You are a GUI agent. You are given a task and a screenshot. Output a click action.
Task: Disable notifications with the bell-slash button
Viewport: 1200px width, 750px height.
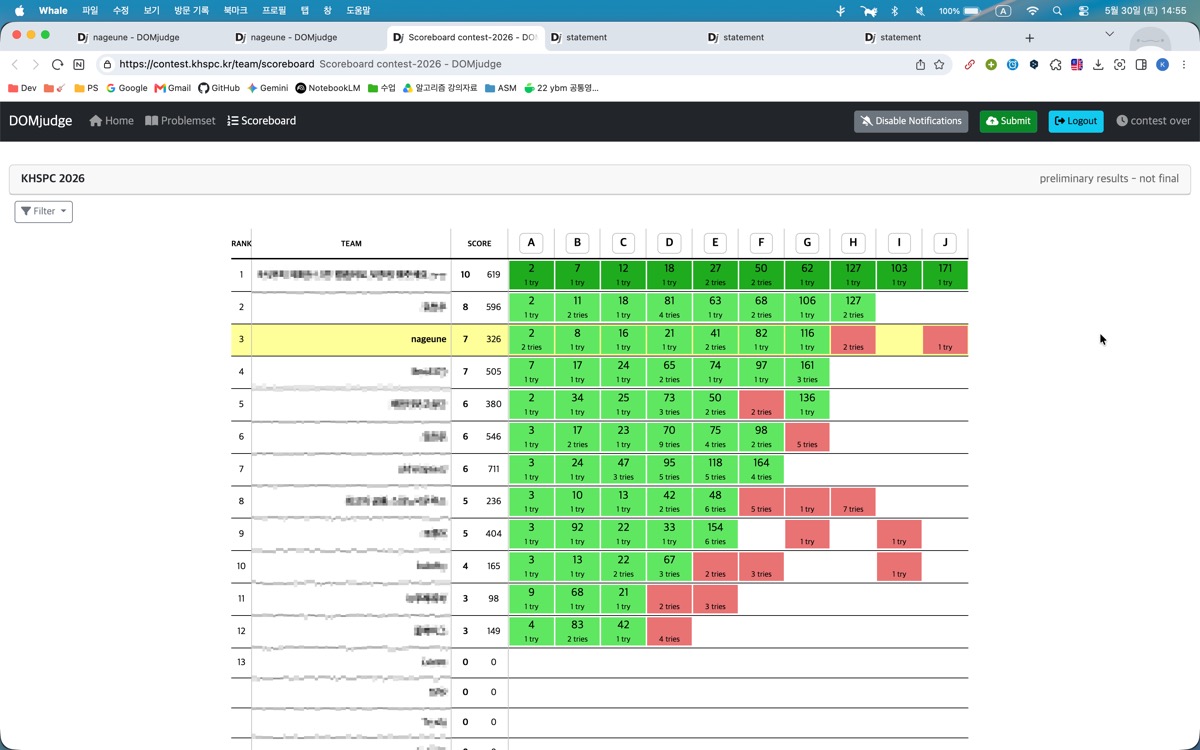point(911,121)
